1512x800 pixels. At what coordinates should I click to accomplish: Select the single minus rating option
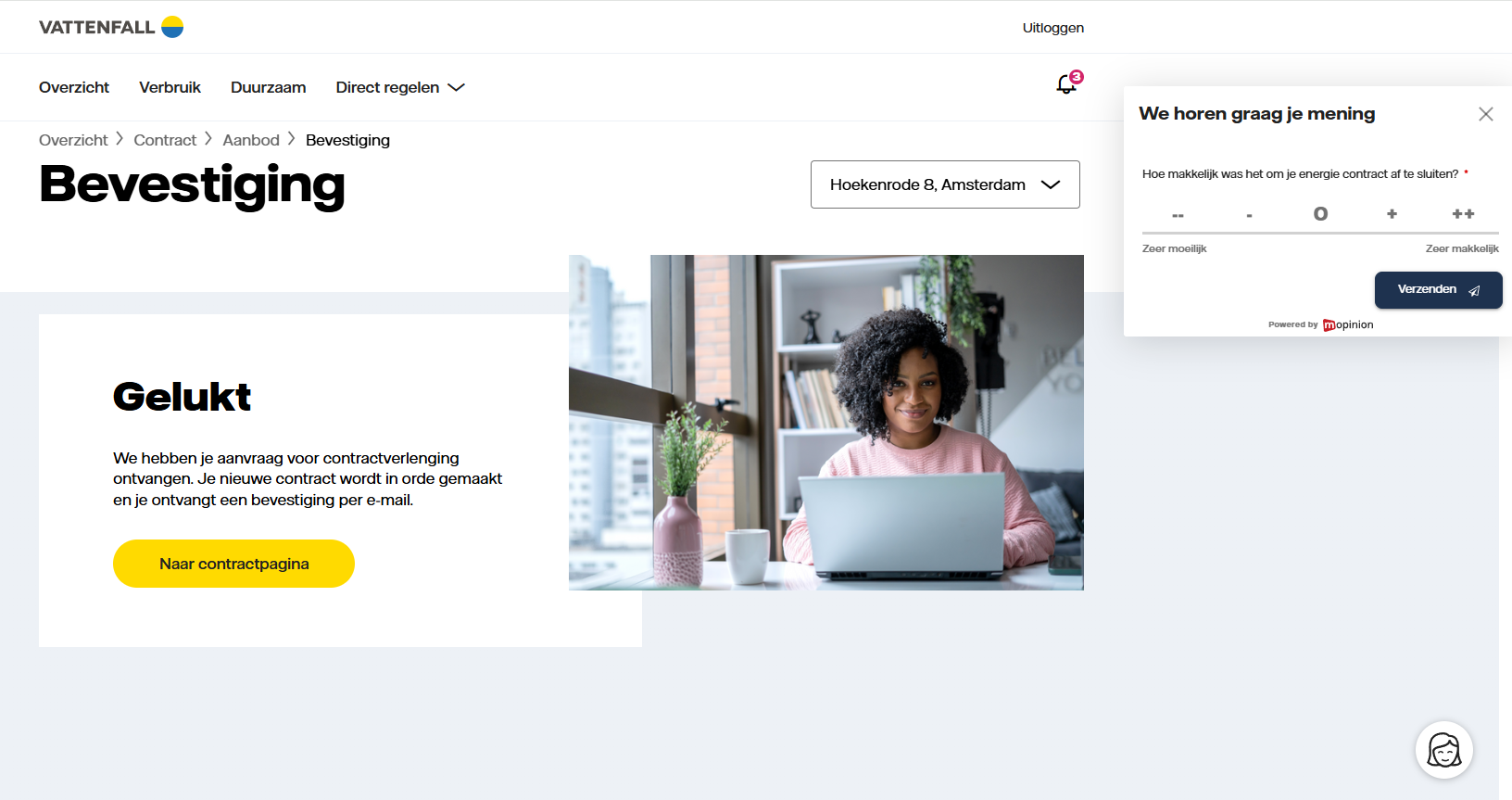click(x=1249, y=215)
